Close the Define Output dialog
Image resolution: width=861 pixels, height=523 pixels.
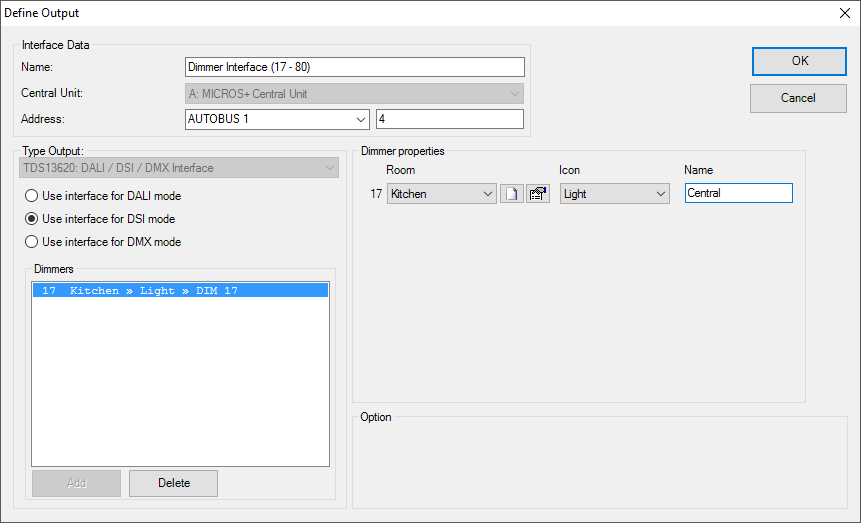click(x=842, y=13)
